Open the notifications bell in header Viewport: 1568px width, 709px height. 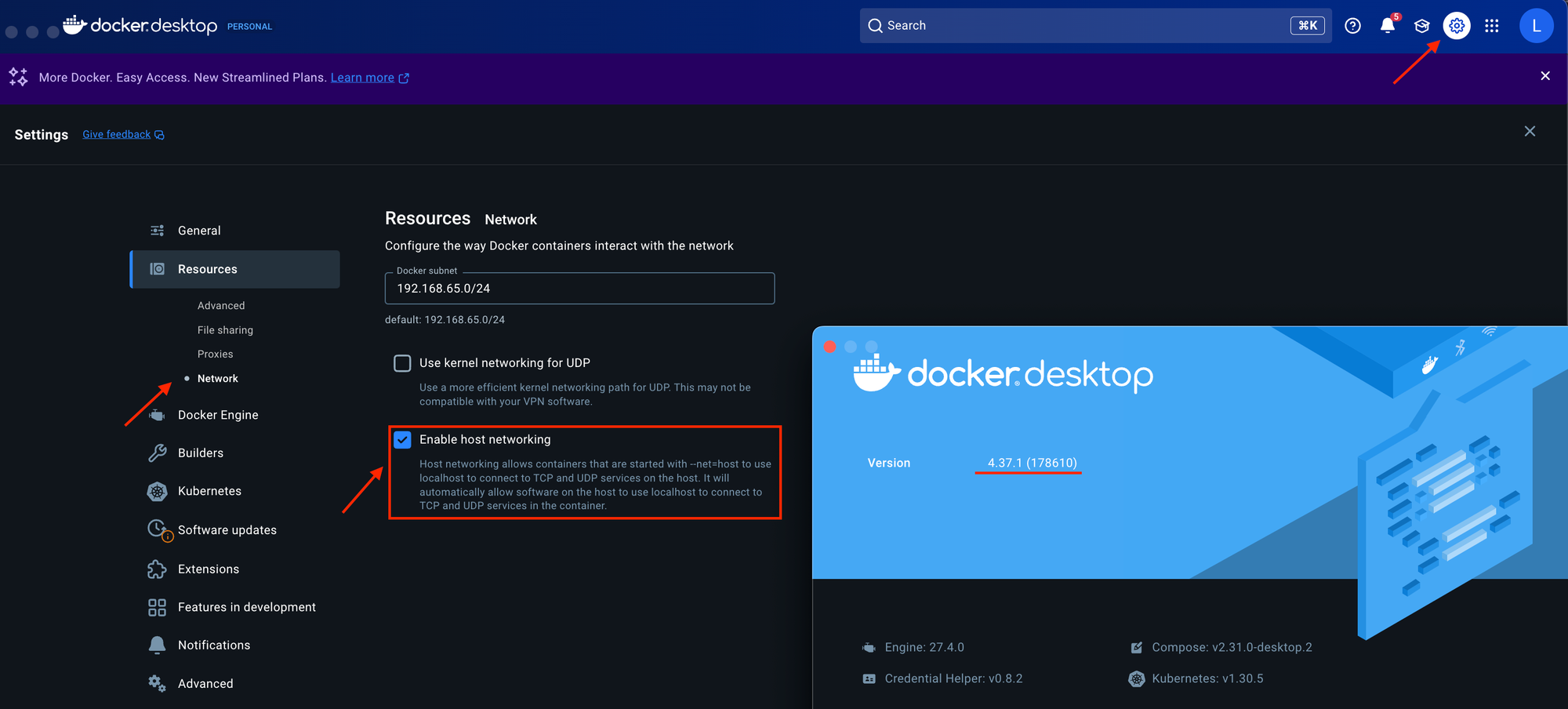click(1388, 25)
